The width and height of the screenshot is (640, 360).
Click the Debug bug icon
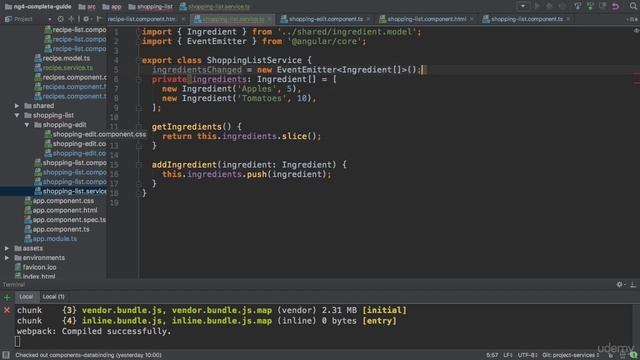pyautogui.click(x=549, y=6)
